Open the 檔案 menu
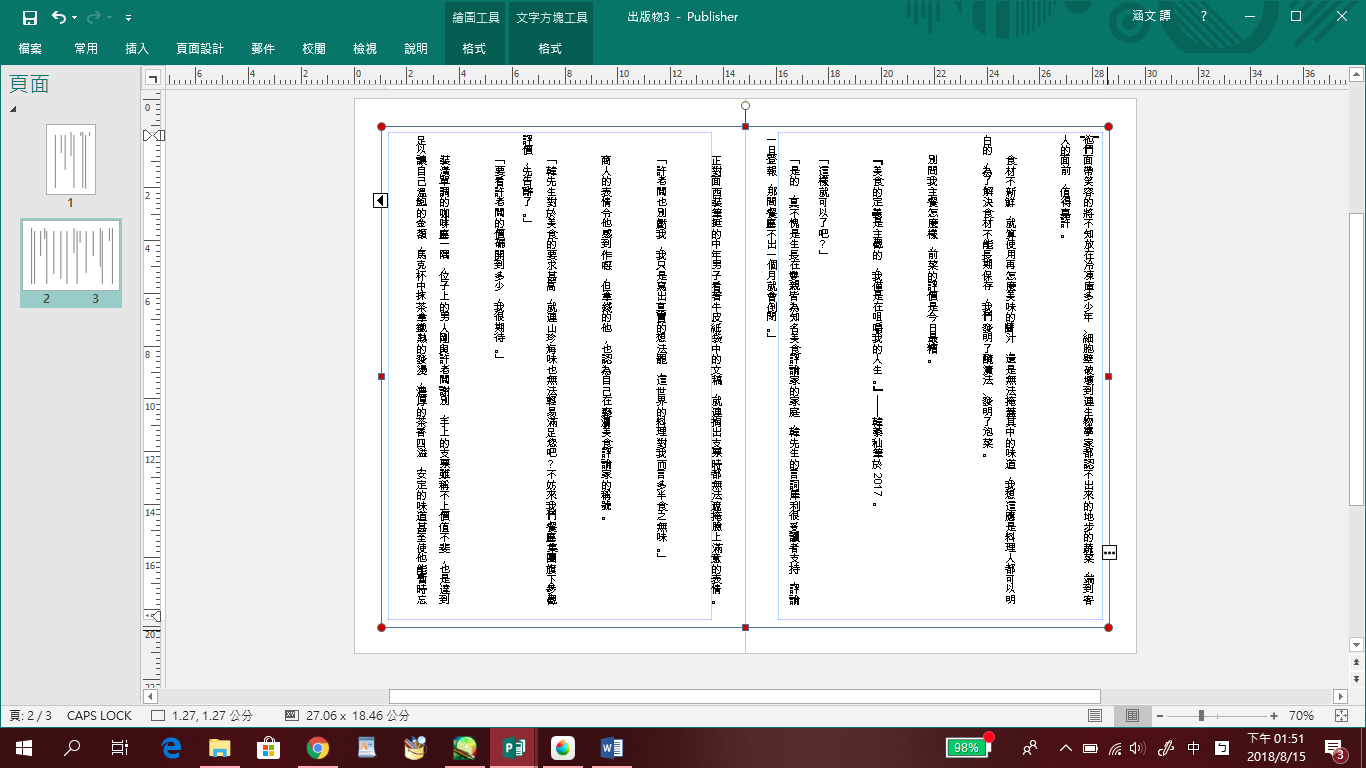1366x768 pixels. (30, 48)
